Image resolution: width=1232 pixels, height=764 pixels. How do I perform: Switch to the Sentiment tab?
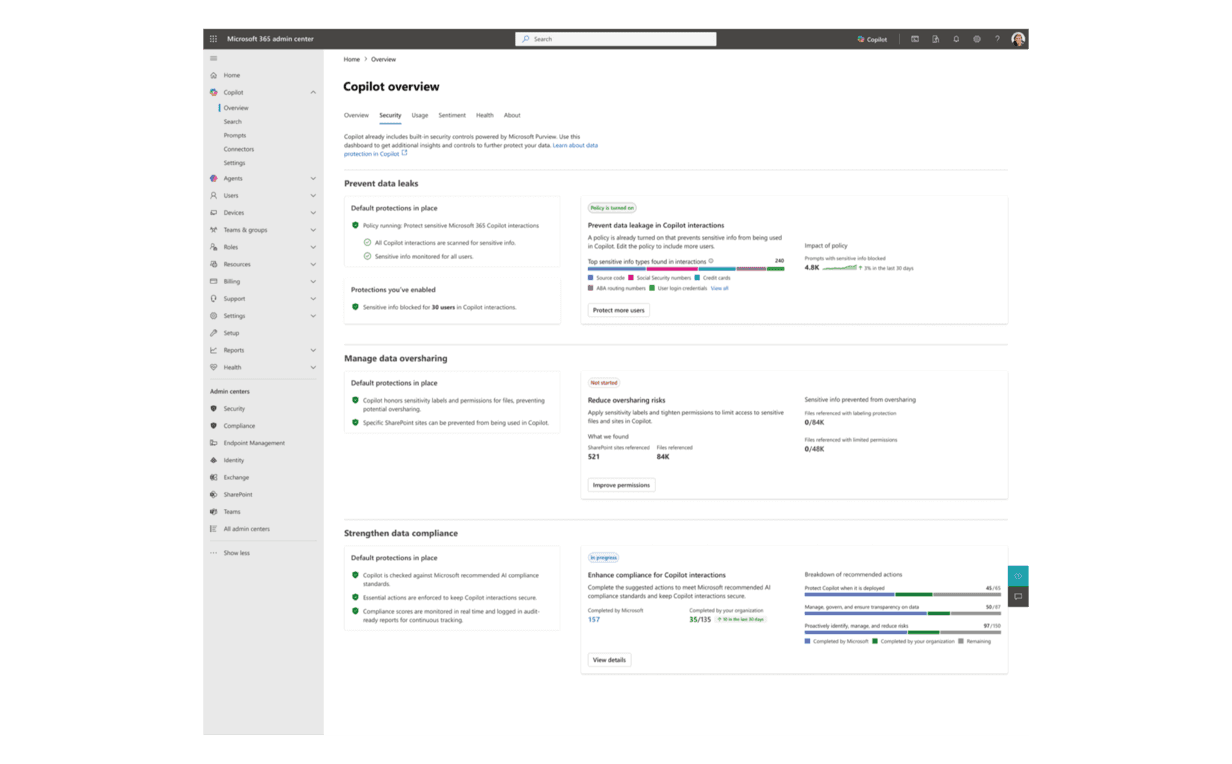[x=452, y=116]
